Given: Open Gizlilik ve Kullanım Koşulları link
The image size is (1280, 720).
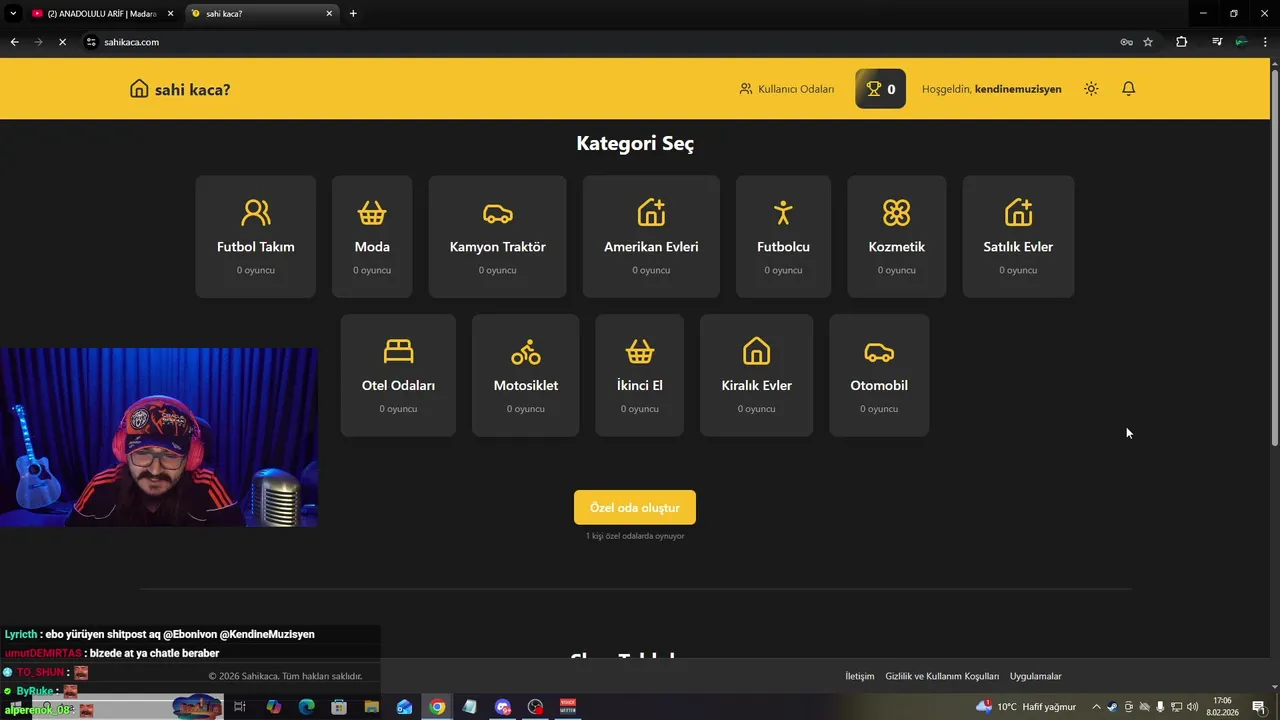Looking at the screenshot, I should coord(942,677).
